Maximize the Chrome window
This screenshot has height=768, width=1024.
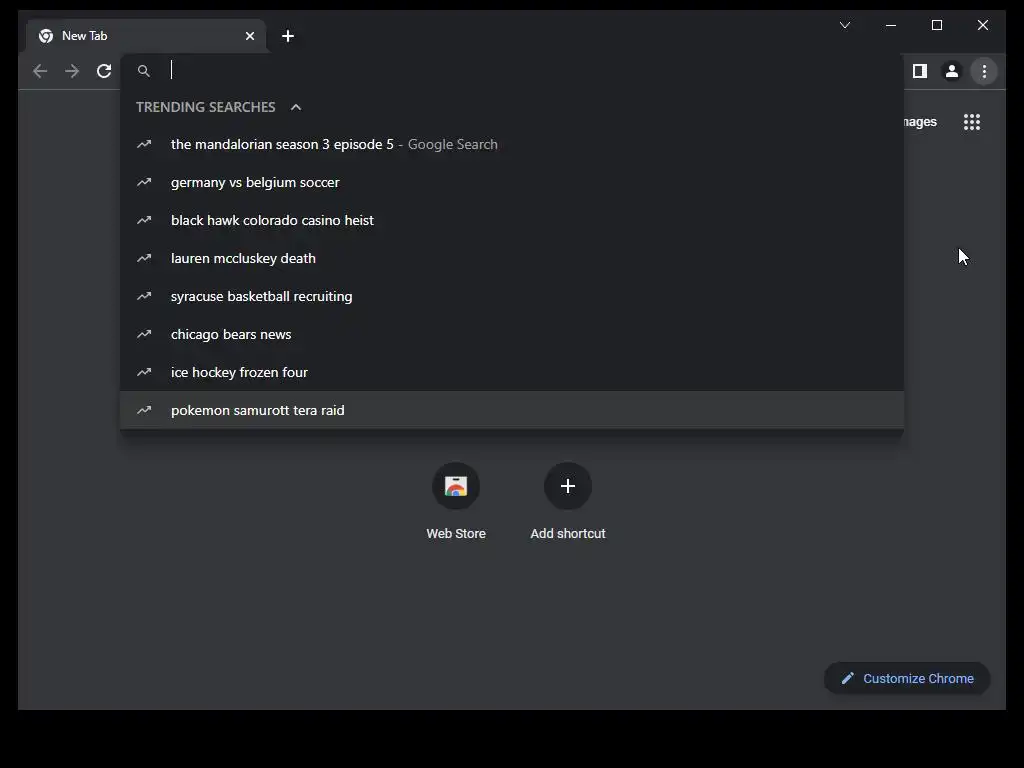(x=936, y=25)
